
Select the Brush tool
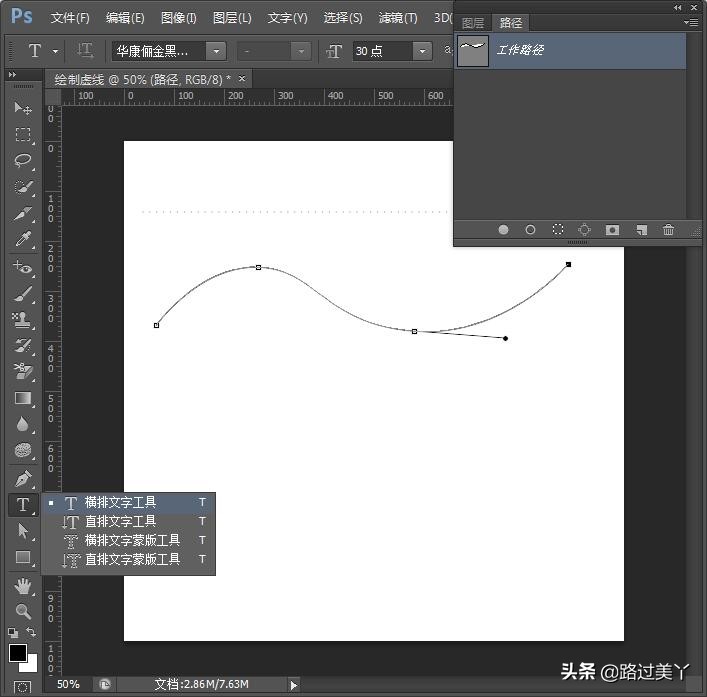tap(23, 294)
